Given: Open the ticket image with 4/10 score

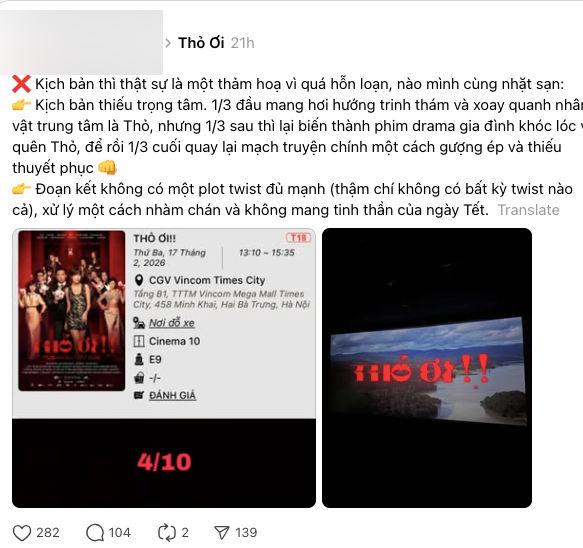Looking at the screenshot, I should click(x=164, y=368).
